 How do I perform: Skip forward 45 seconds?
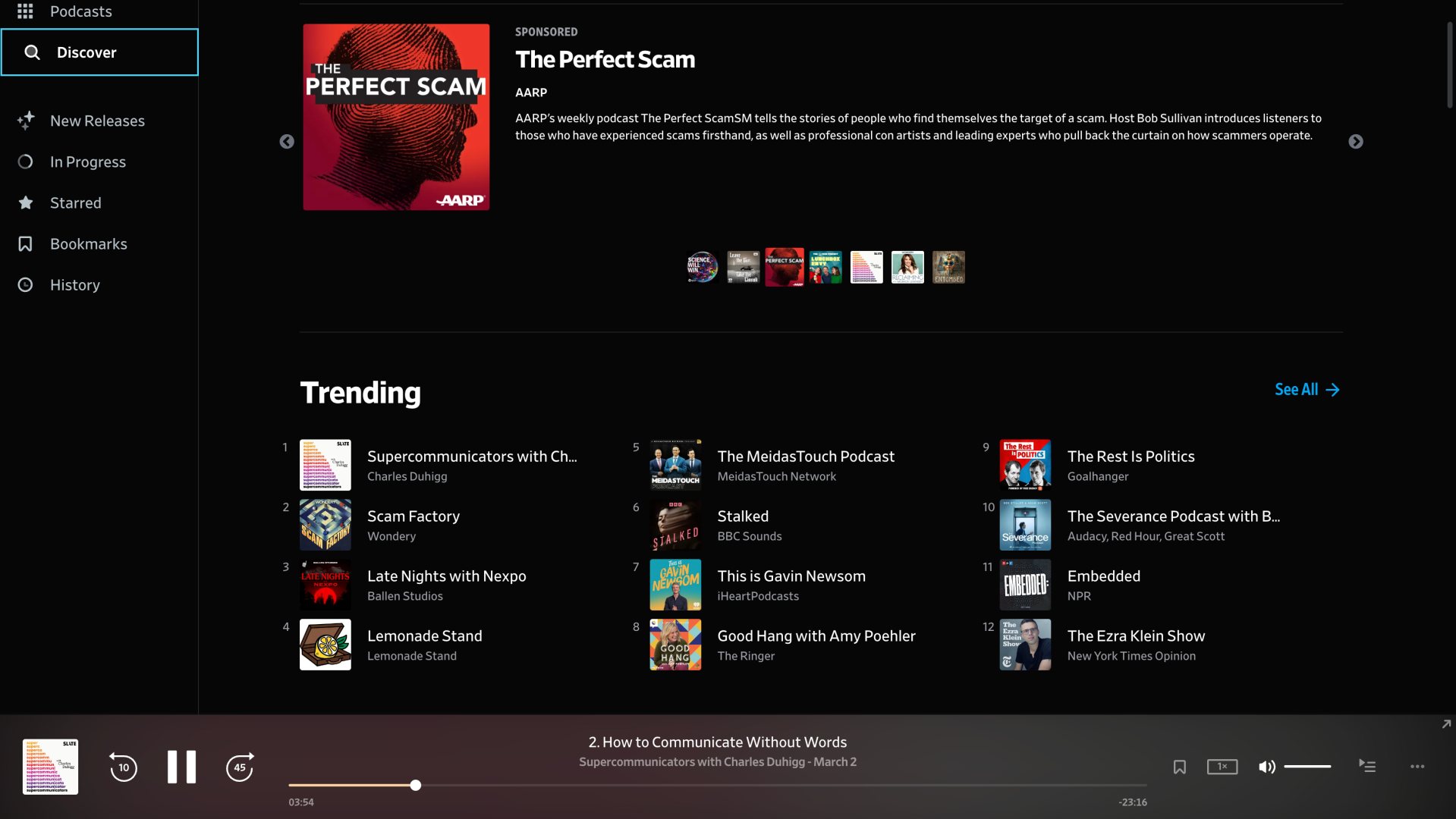click(x=240, y=767)
